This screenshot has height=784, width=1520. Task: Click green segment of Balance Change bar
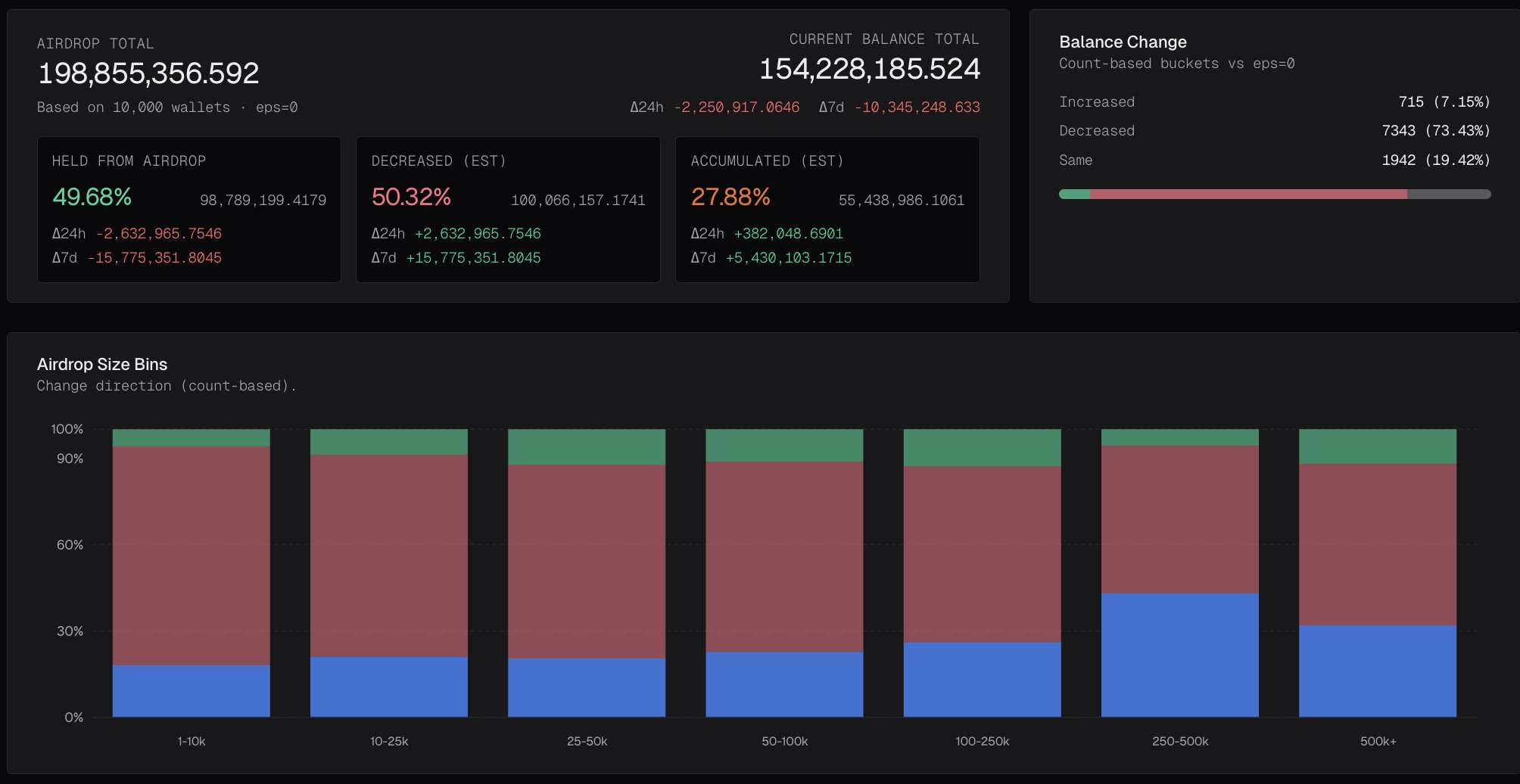1074,194
